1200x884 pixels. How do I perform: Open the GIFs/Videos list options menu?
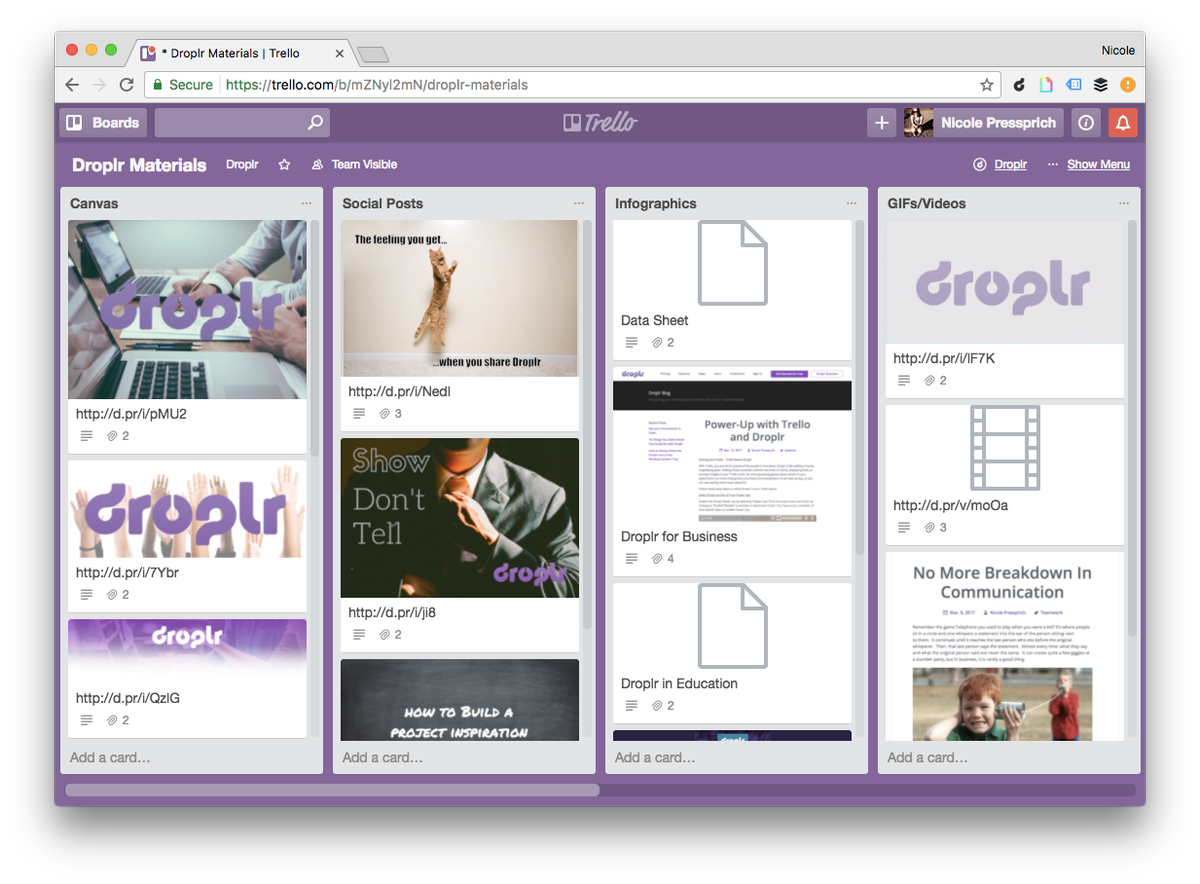pos(1124,203)
